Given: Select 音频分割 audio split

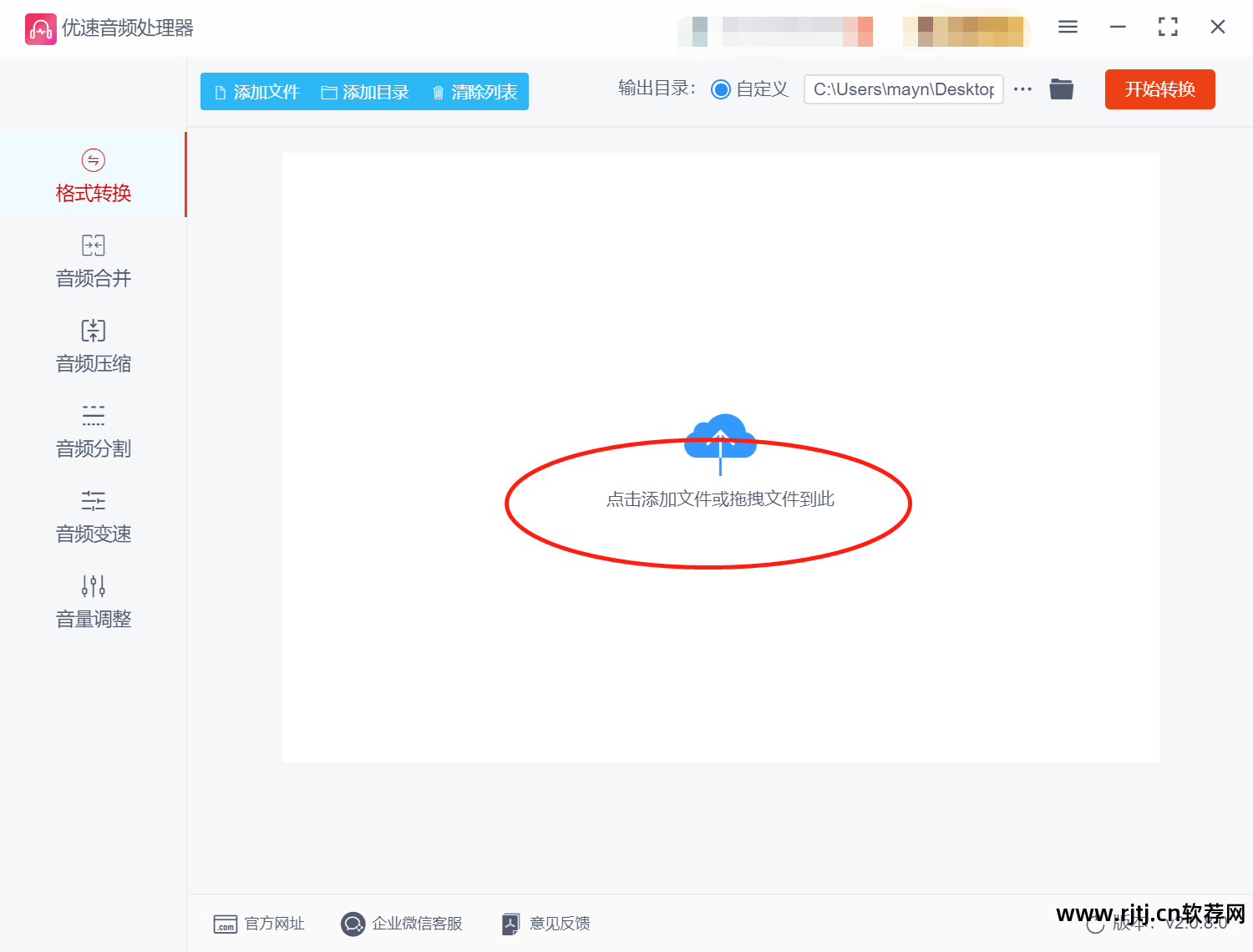Looking at the screenshot, I should pyautogui.click(x=93, y=431).
